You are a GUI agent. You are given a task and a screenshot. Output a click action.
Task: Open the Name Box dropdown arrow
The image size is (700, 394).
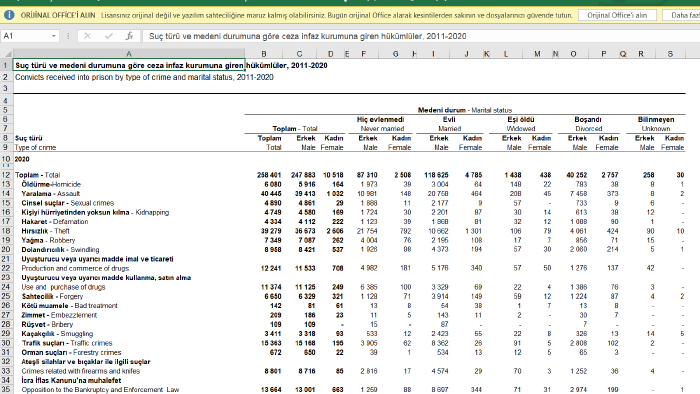[54, 36]
